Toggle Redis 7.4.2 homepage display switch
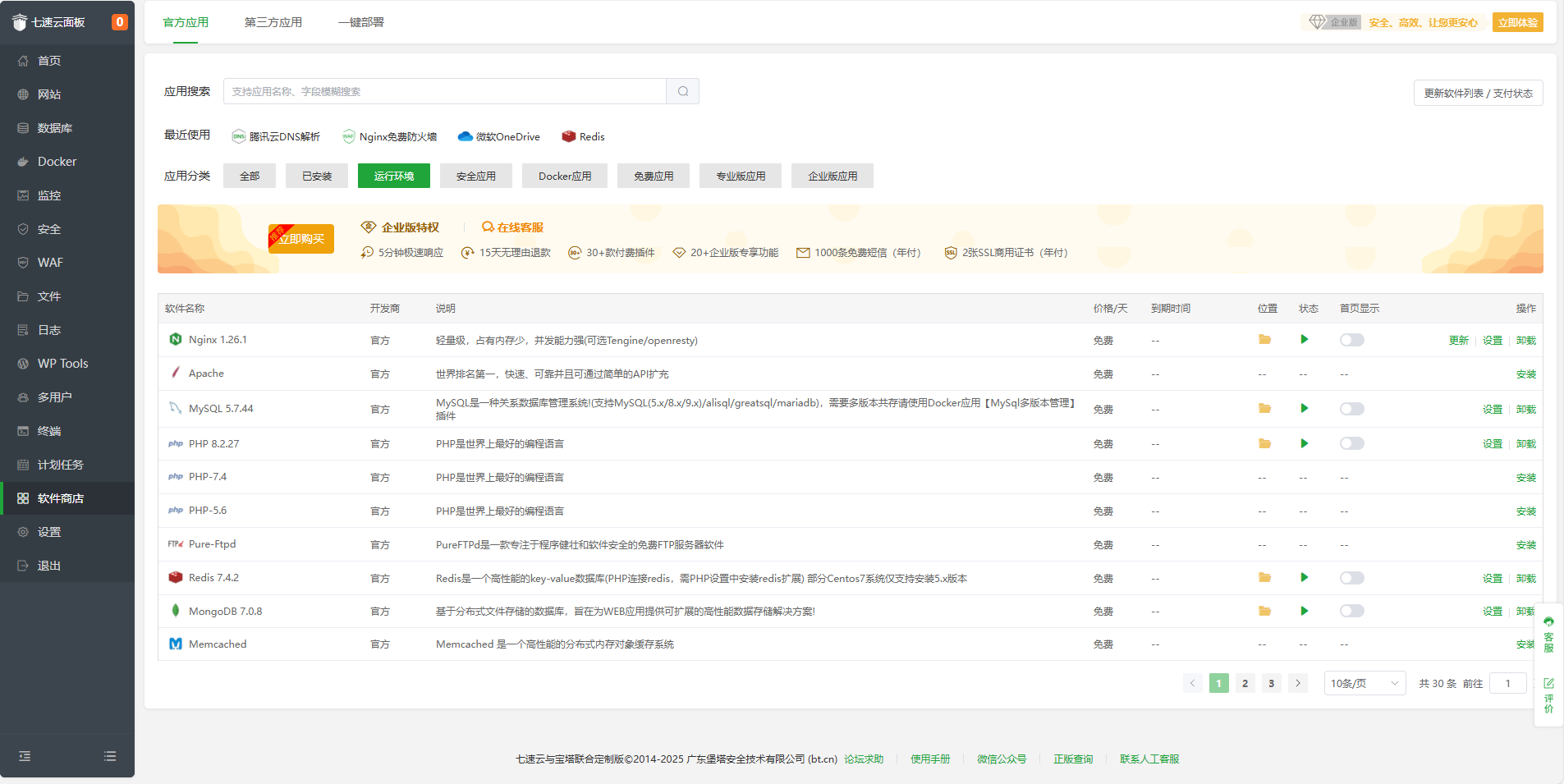Viewport: 1564px width, 784px height. 1352,578
